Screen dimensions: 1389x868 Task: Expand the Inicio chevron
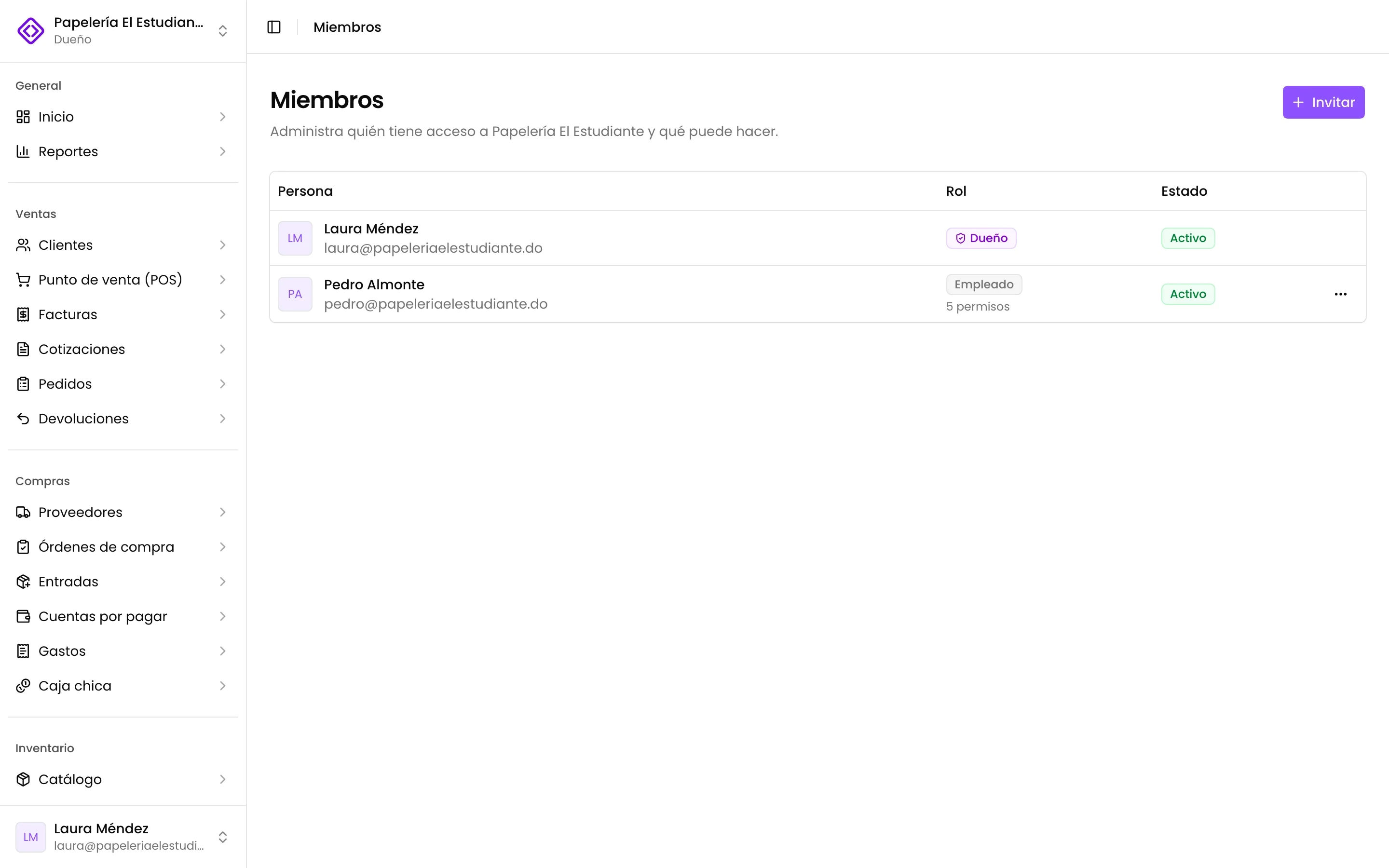223,117
